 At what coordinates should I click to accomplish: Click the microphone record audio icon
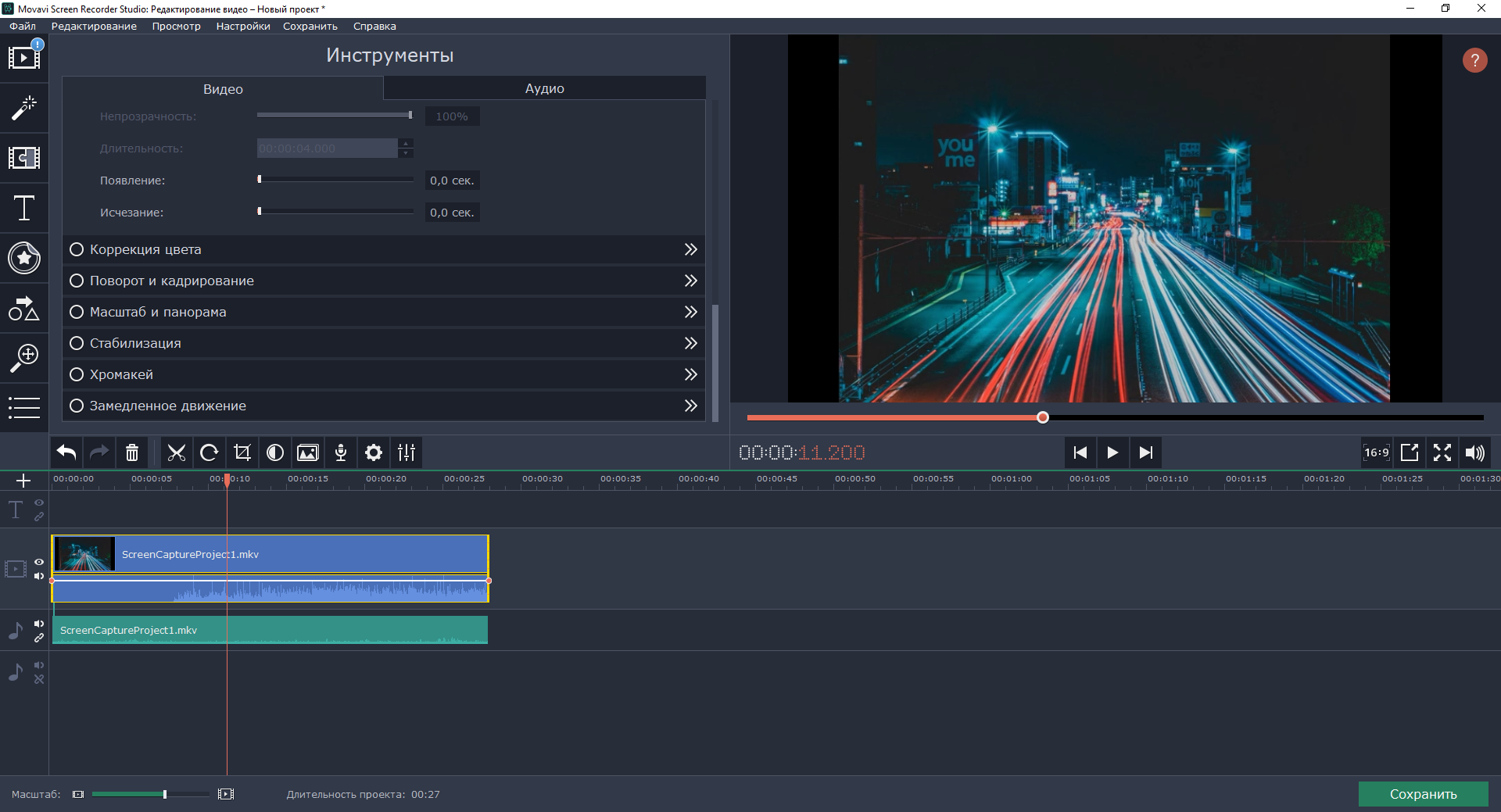click(341, 453)
